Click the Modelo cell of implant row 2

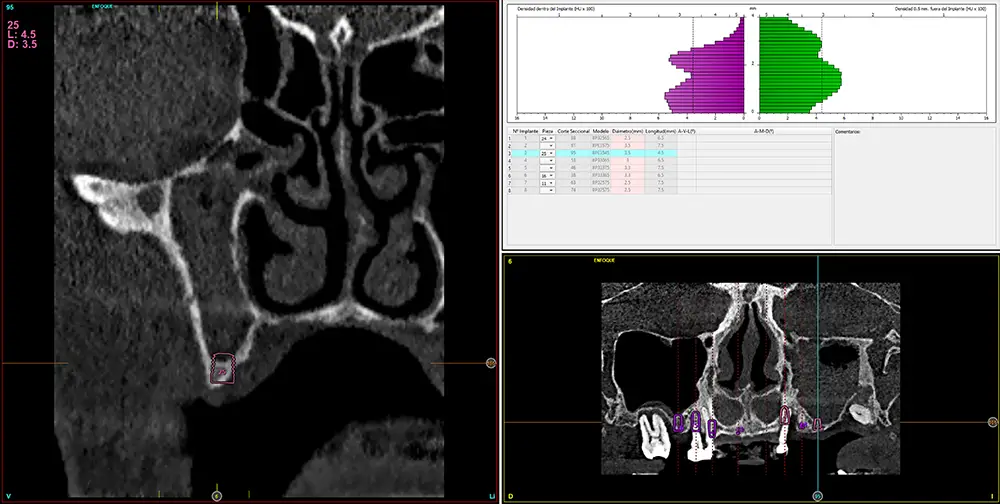600,146
